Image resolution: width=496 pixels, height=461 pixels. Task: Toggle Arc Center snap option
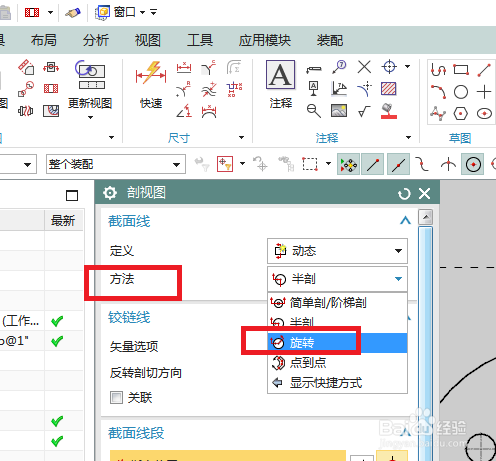click(x=473, y=164)
